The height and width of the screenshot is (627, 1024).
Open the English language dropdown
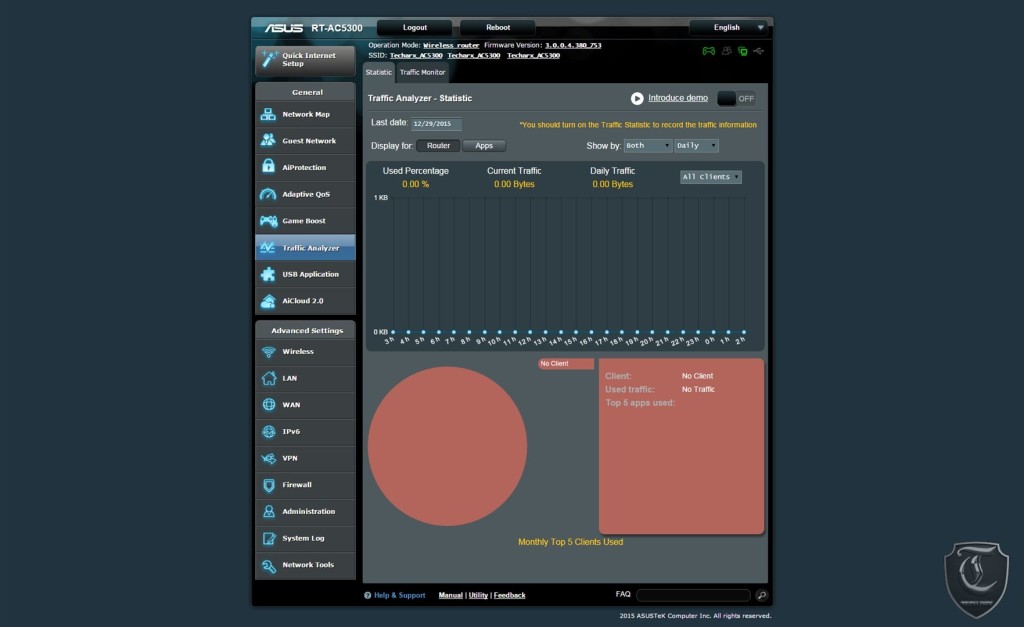731,28
